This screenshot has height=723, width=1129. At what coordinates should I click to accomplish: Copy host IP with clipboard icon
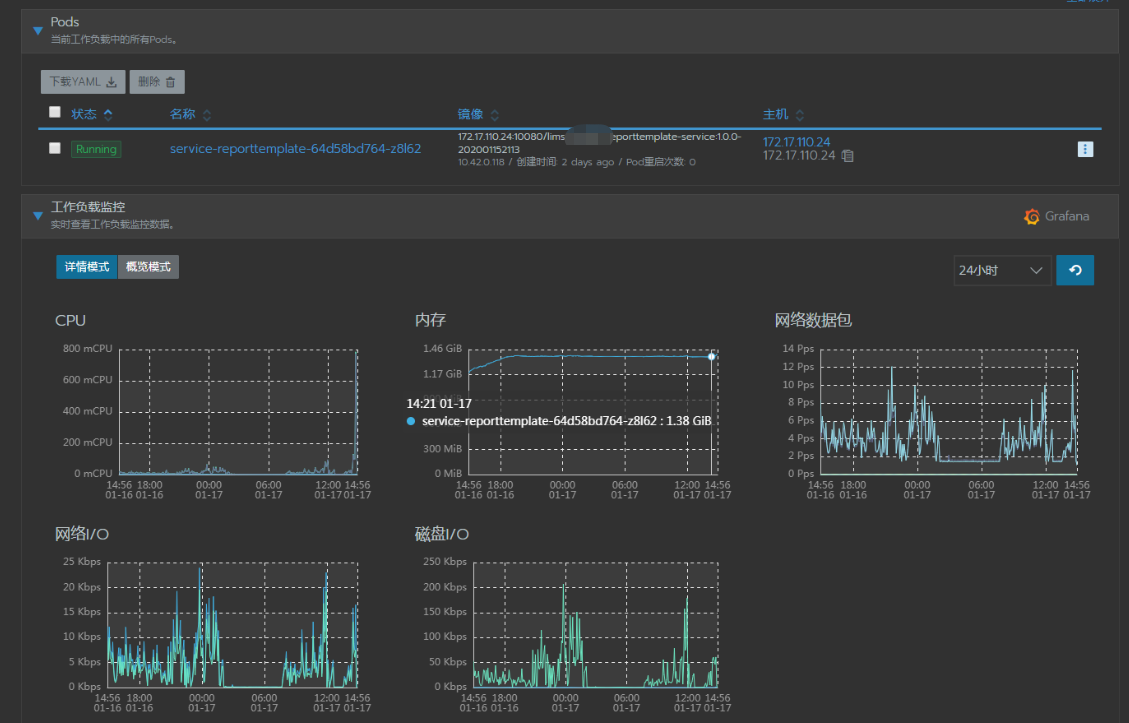pos(847,156)
